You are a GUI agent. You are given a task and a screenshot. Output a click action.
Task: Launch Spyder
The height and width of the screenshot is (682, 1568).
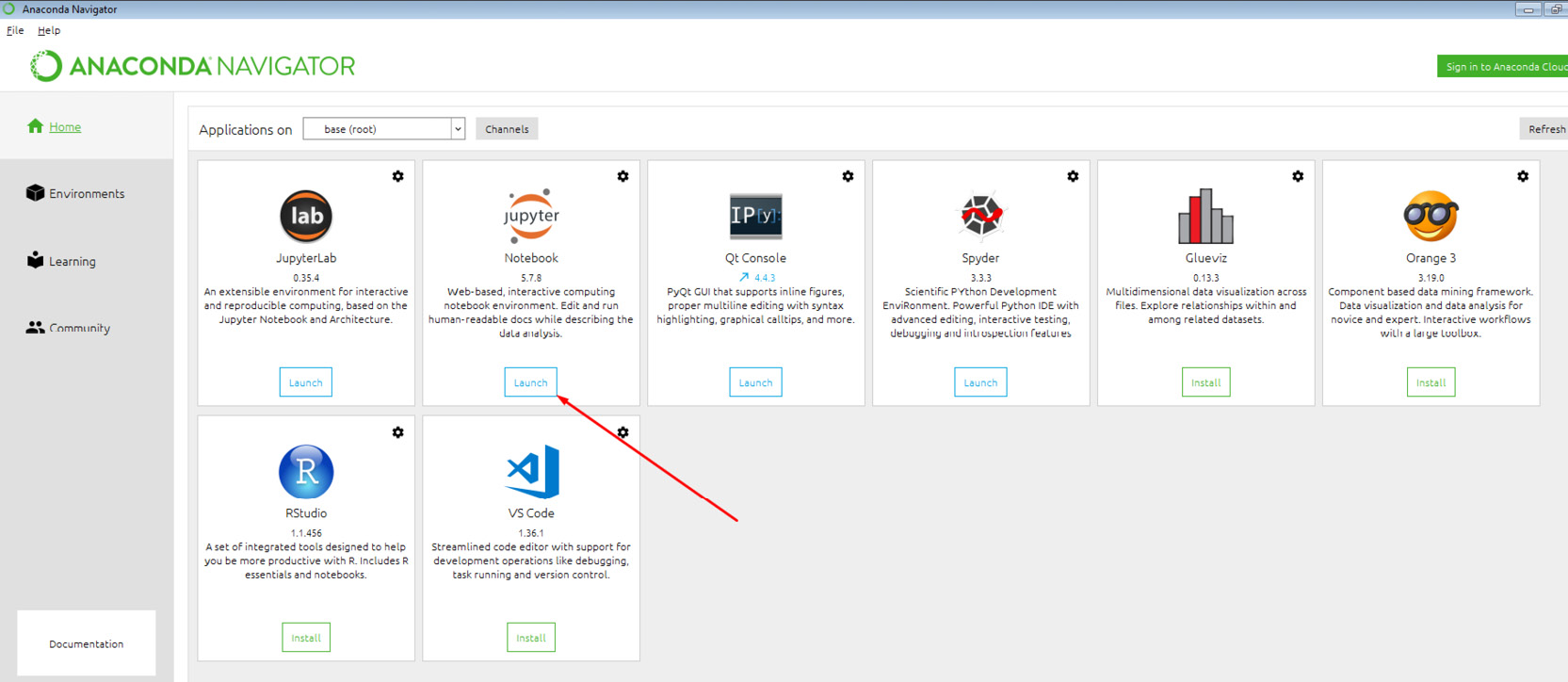coord(980,382)
